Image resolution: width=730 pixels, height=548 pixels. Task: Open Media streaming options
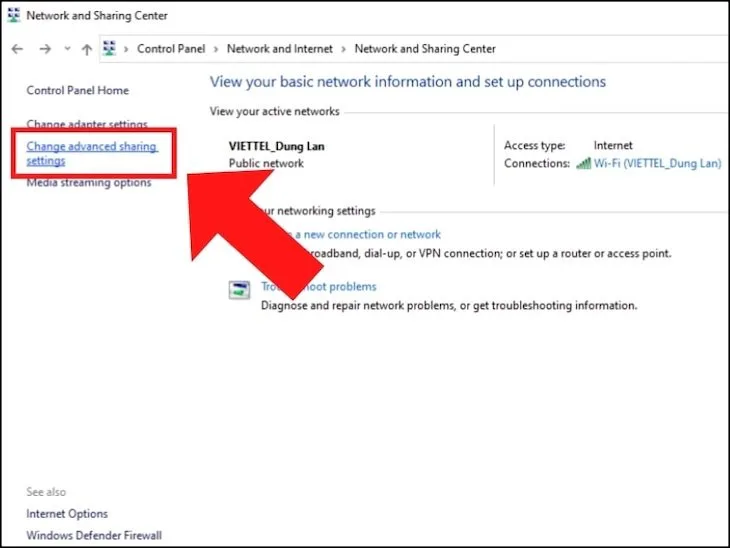pyautogui.click(x=89, y=183)
